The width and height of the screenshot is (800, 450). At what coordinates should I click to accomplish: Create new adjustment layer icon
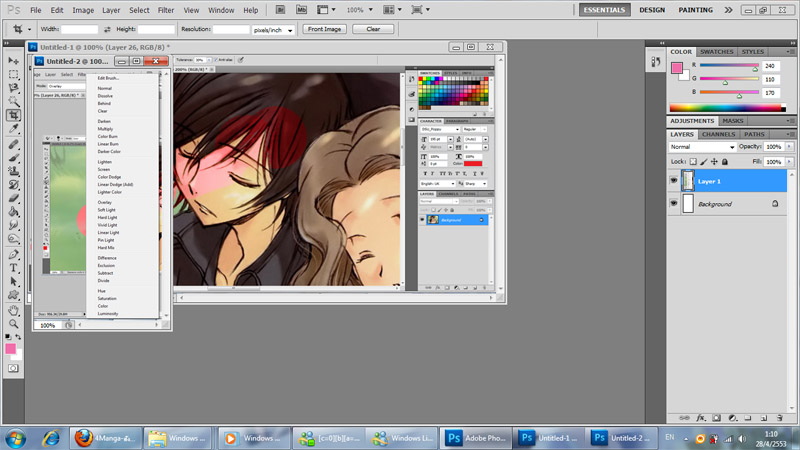tap(733, 418)
